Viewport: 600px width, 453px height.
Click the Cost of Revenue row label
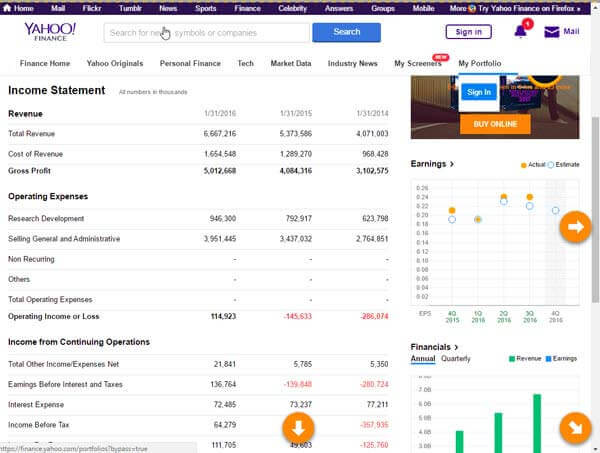[x=35, y=154]
